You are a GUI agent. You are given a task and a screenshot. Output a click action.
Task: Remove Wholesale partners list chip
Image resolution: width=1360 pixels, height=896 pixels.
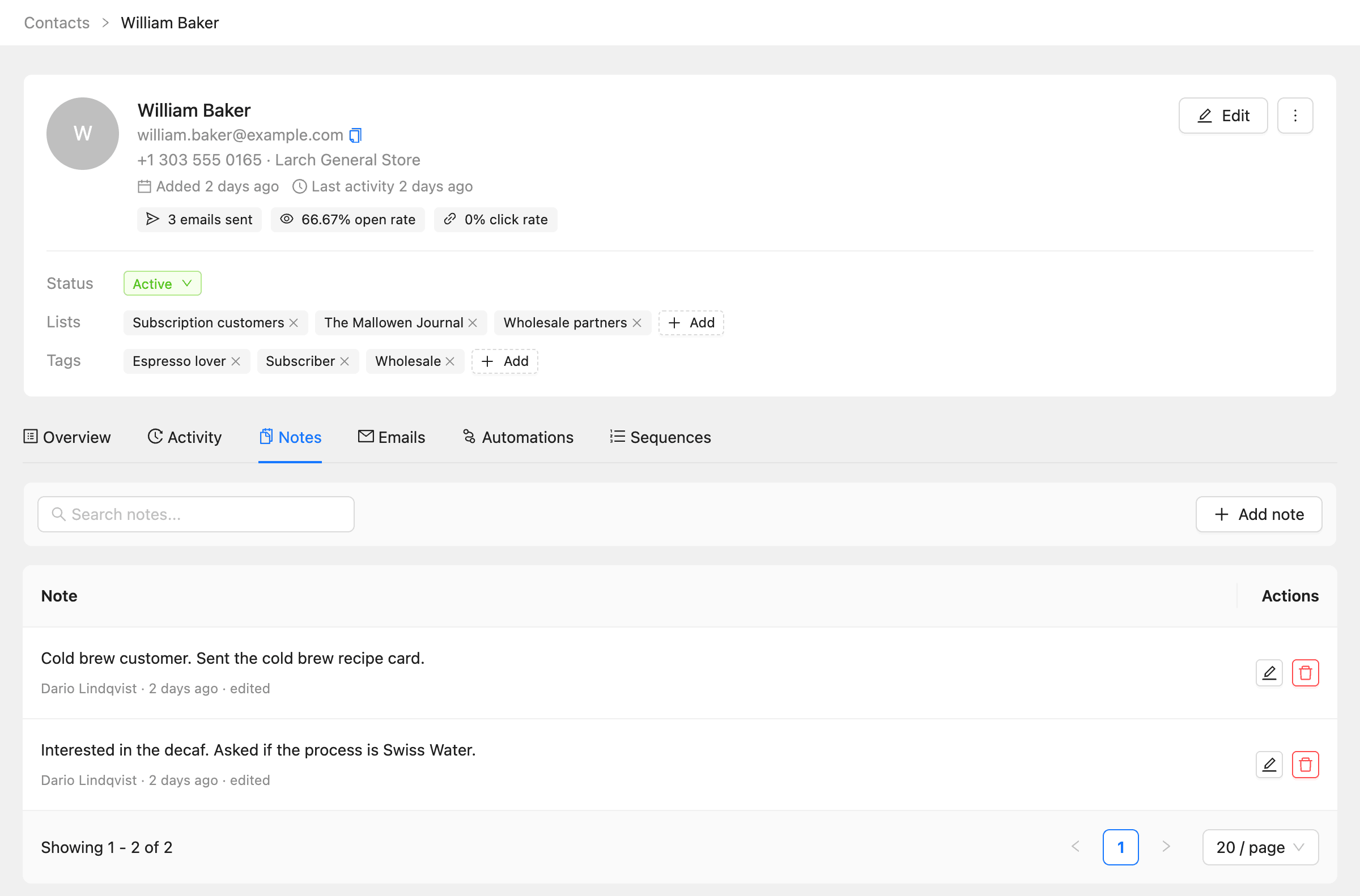[x=637, y=323]
